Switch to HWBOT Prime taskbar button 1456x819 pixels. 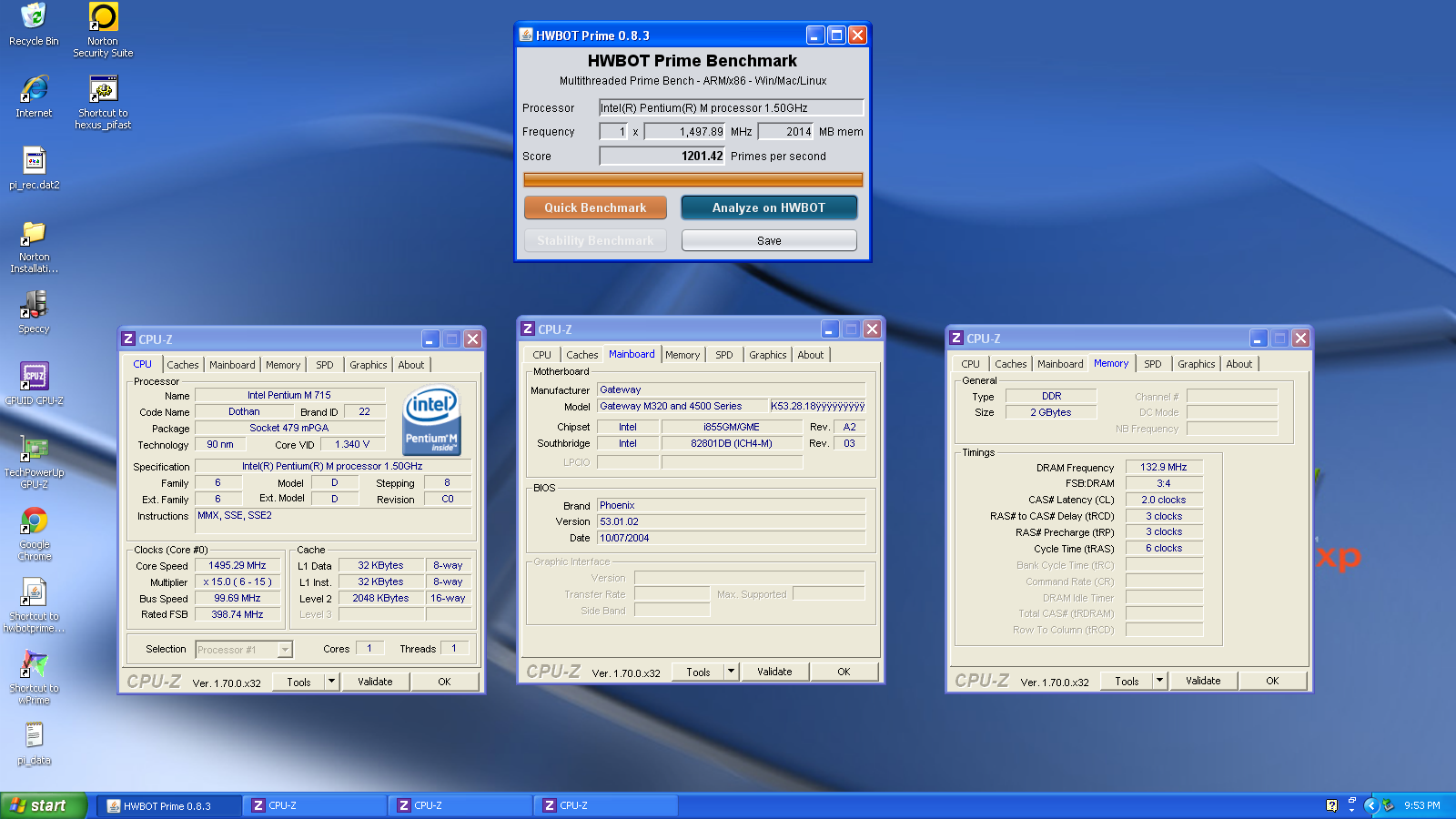170,805
